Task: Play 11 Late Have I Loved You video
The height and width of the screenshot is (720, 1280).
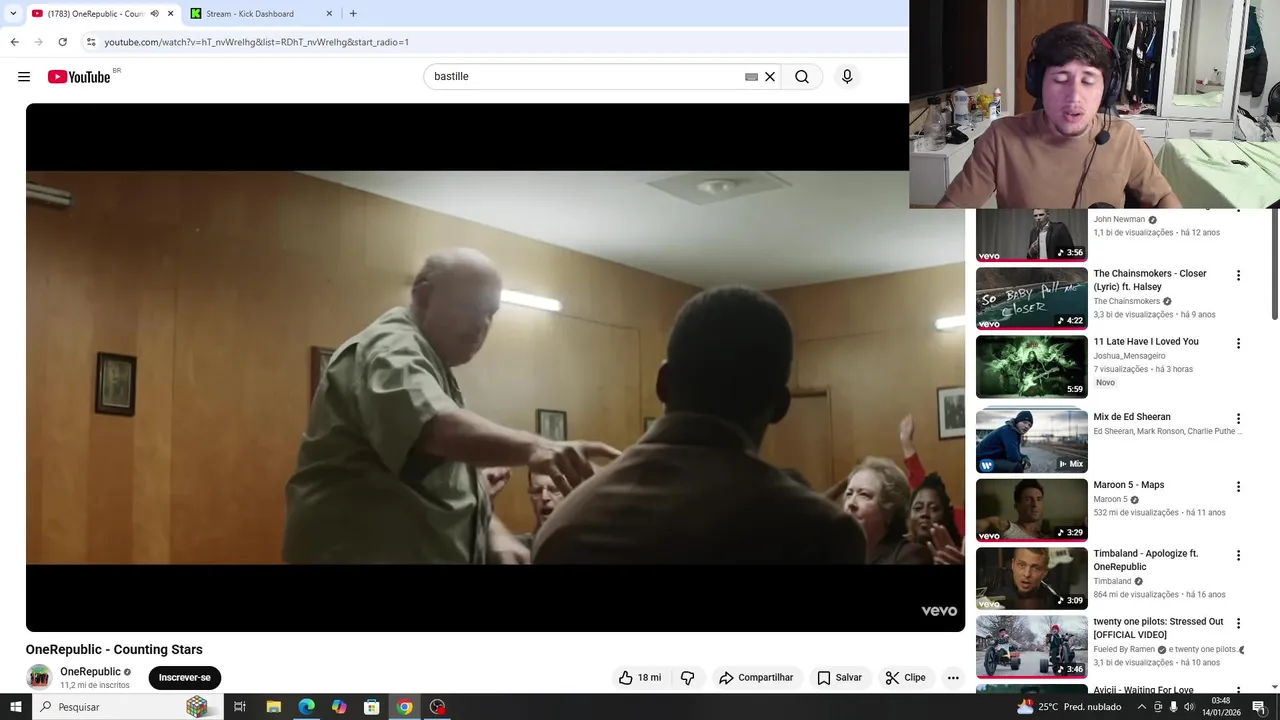Action: point(1031,366)
